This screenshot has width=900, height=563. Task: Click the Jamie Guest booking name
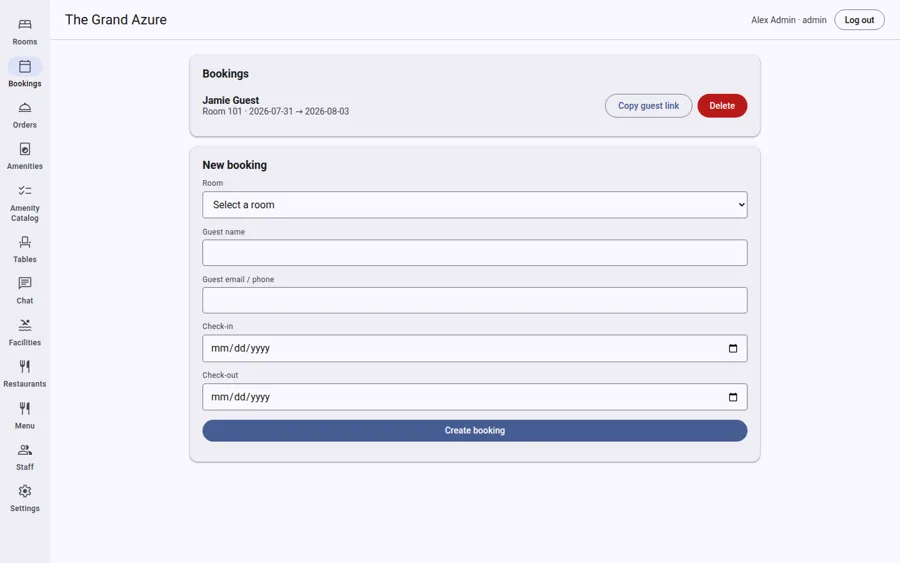coord(231,100)
